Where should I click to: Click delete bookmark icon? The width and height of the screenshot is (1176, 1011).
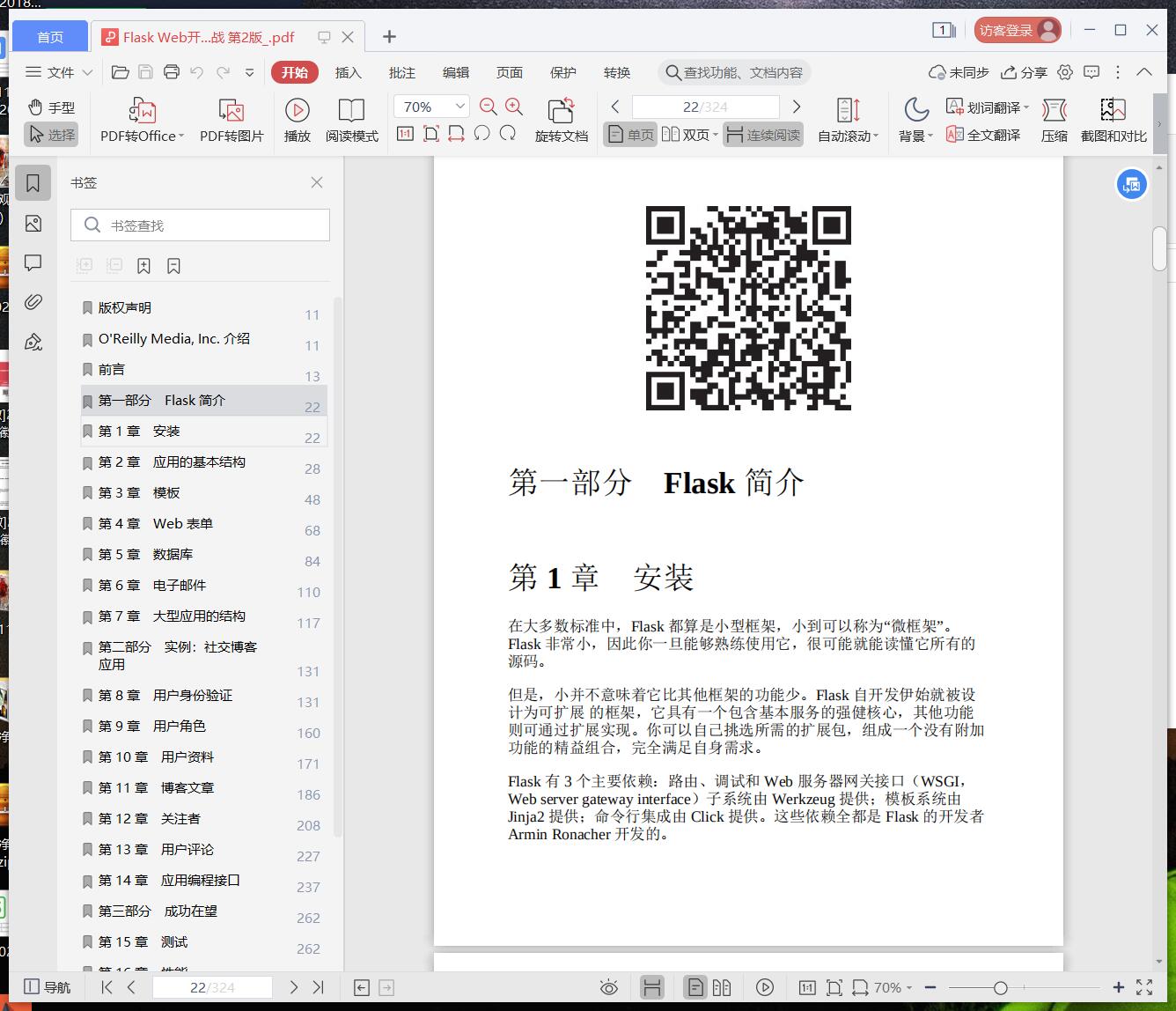pyautogui.click(x=173, y=266)
